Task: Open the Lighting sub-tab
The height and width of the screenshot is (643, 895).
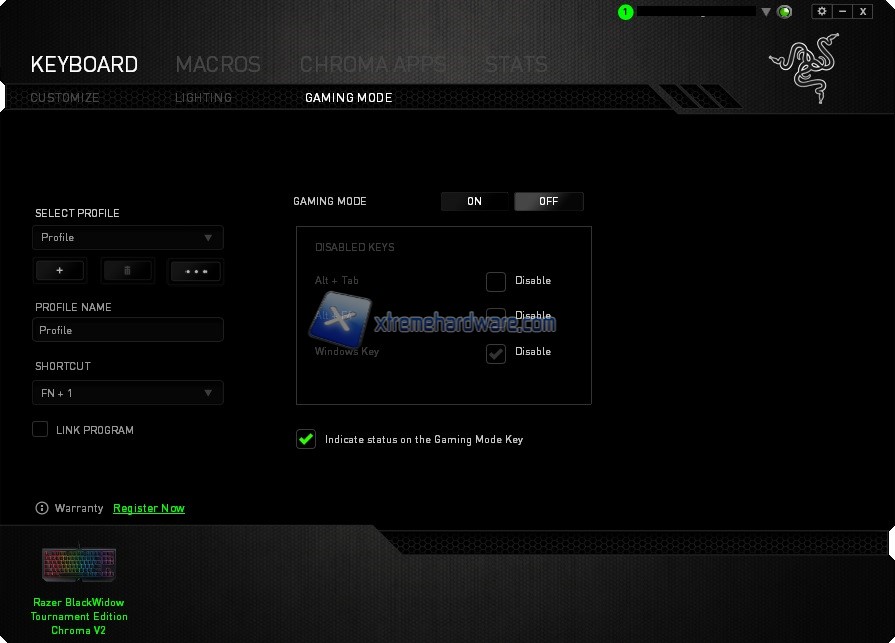Action: pyautogui.click(x=203, y=98)
